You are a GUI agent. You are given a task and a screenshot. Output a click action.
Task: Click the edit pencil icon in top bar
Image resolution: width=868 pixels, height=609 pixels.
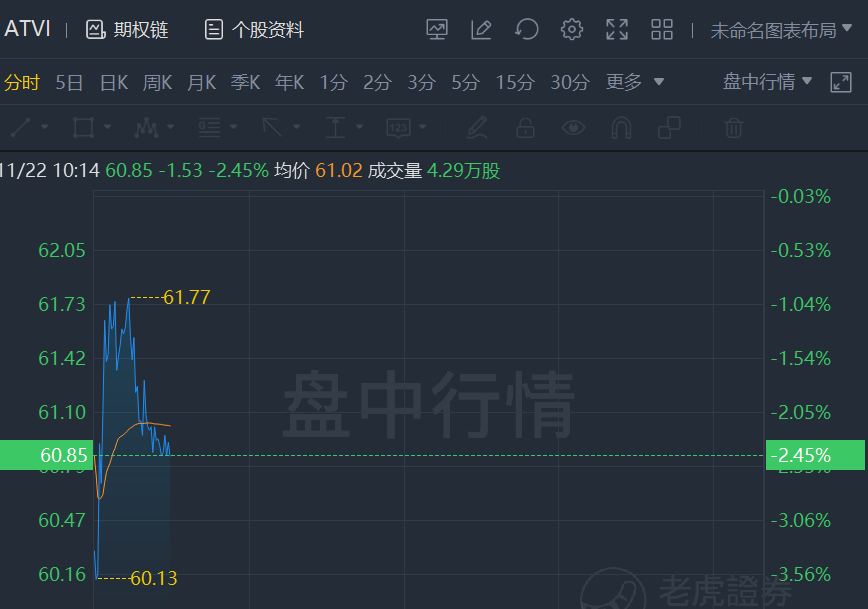point(481,29)
